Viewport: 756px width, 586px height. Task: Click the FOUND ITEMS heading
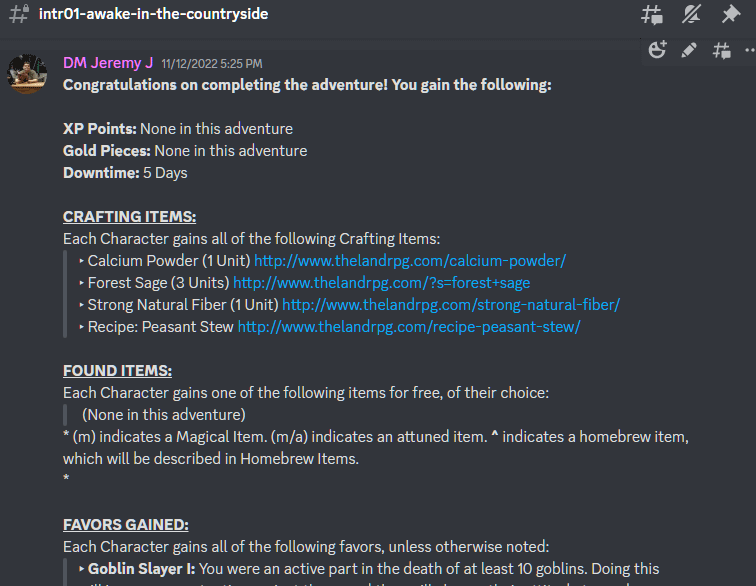click(117, 371)
